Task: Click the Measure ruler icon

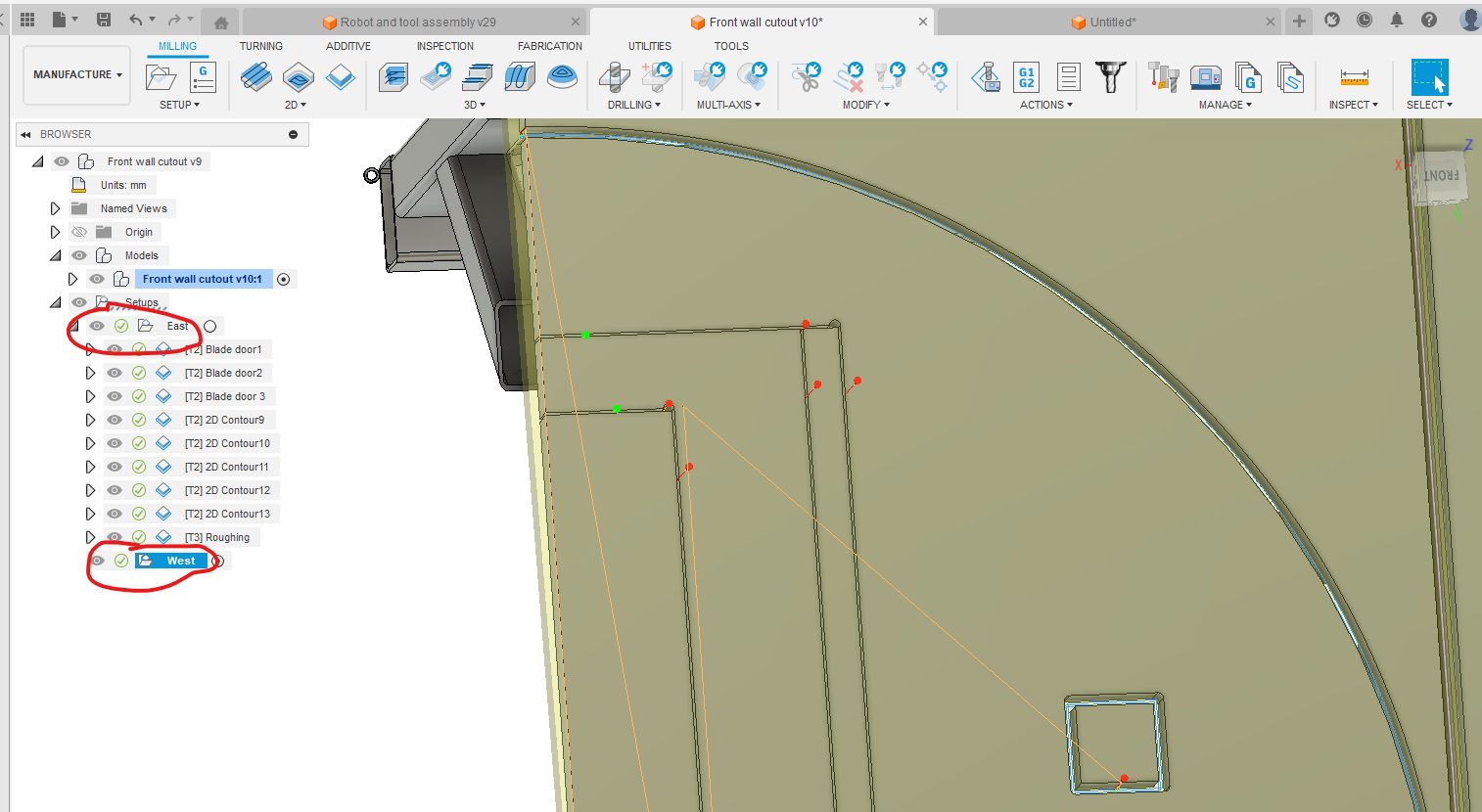Action: 1354,77
